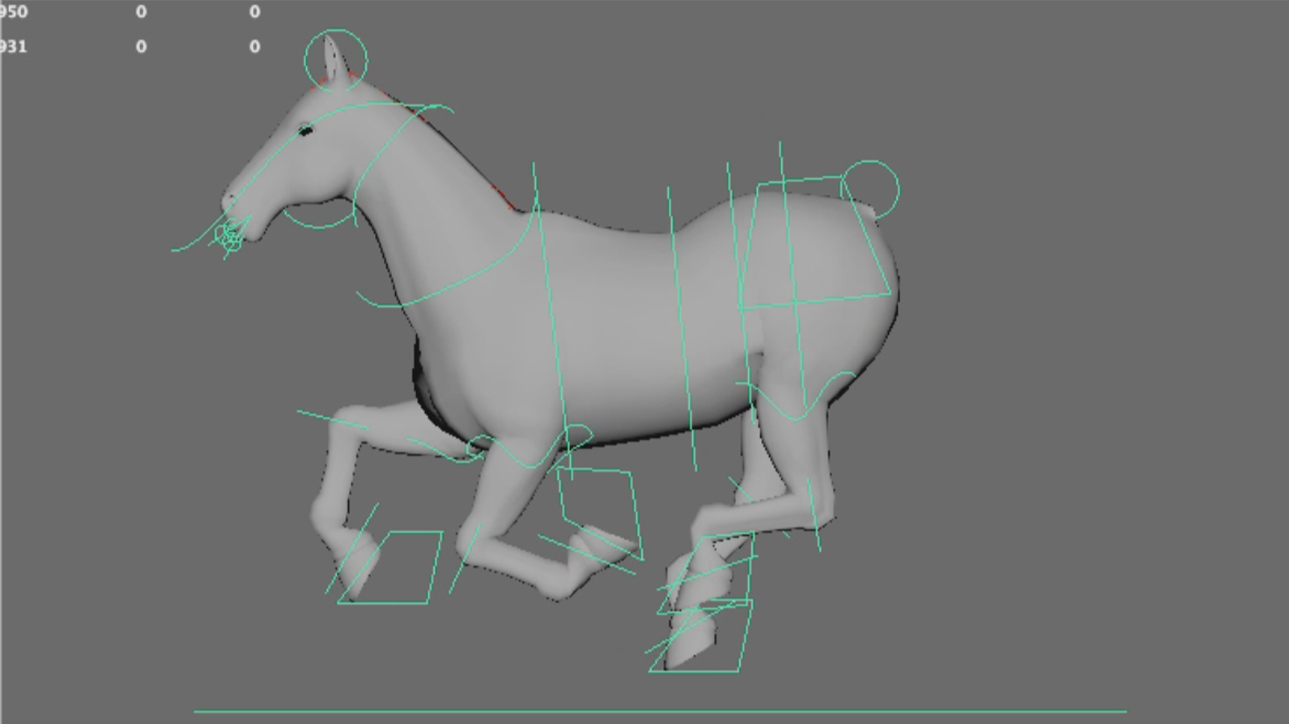Select the jaw curve control under the chin
1289x724 pixels.
point(318,226)
